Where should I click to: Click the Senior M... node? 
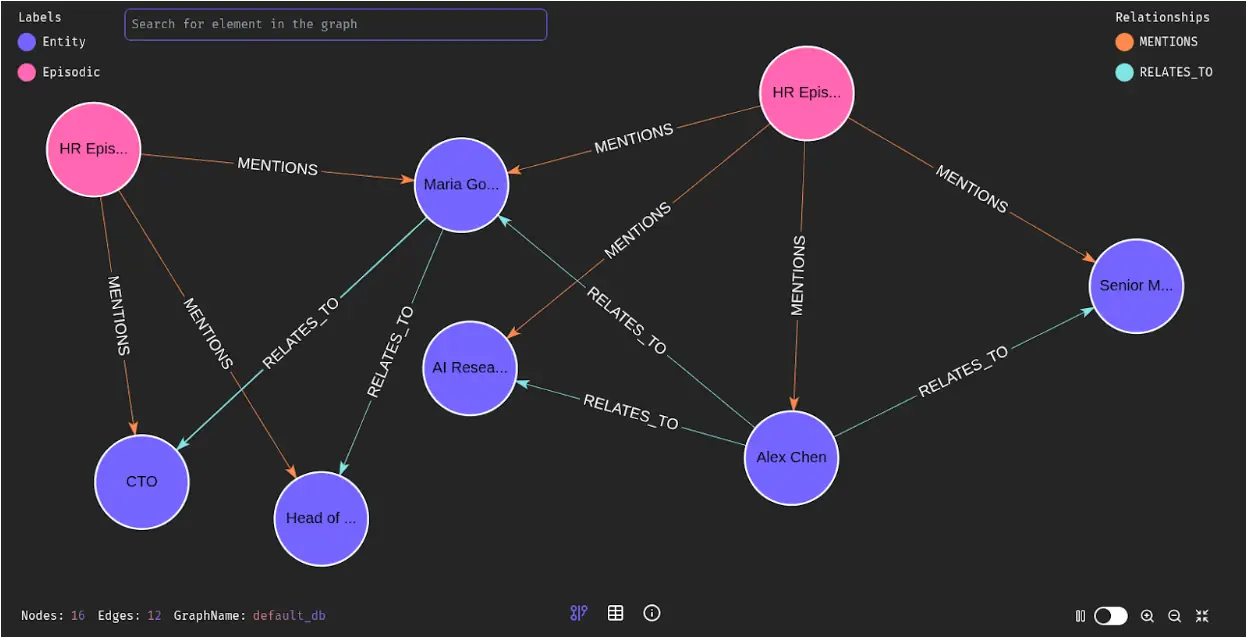point(1136,286)
